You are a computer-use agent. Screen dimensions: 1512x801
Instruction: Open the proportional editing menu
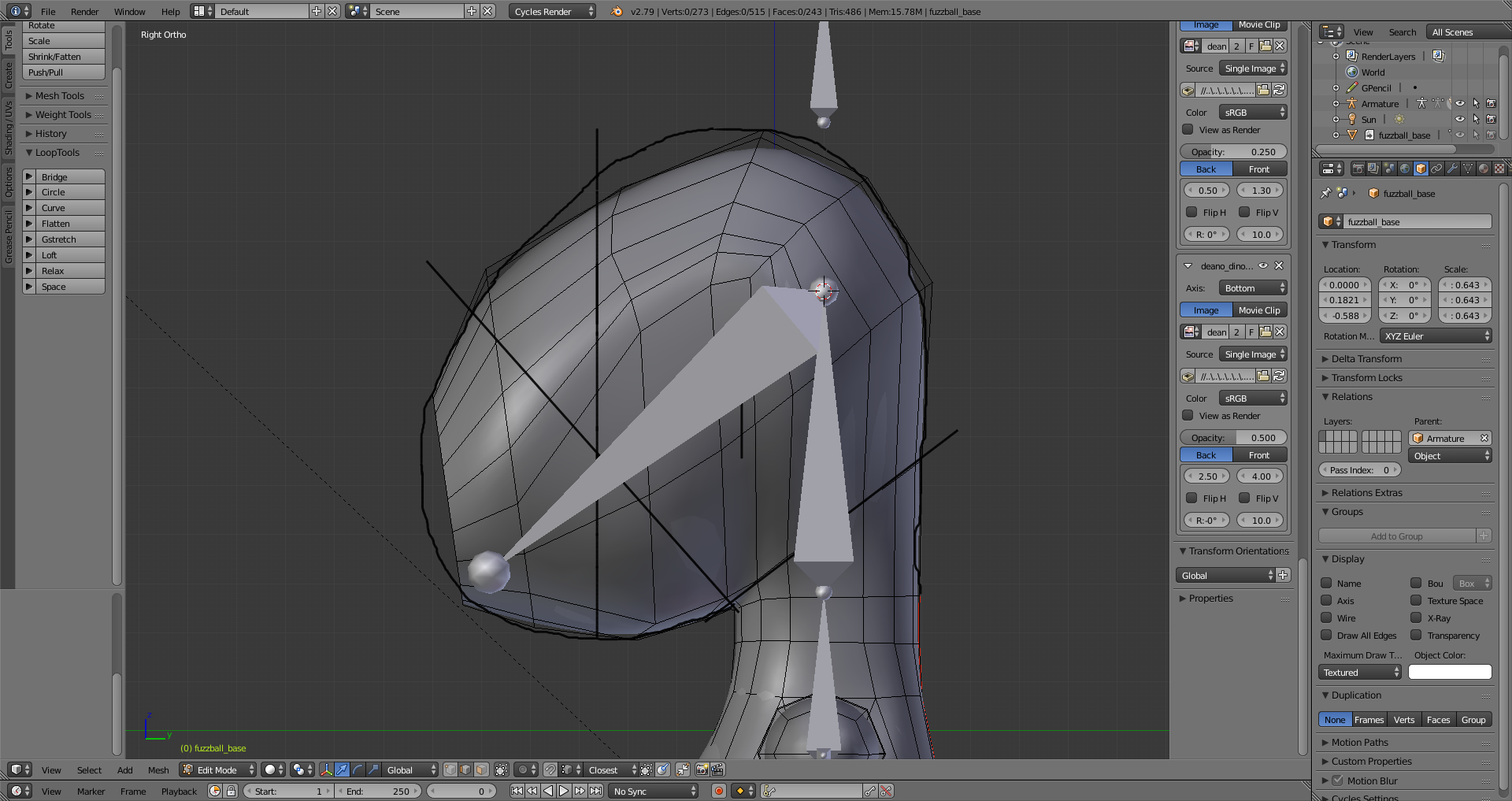pyautogui.click(x=526, y=769)
